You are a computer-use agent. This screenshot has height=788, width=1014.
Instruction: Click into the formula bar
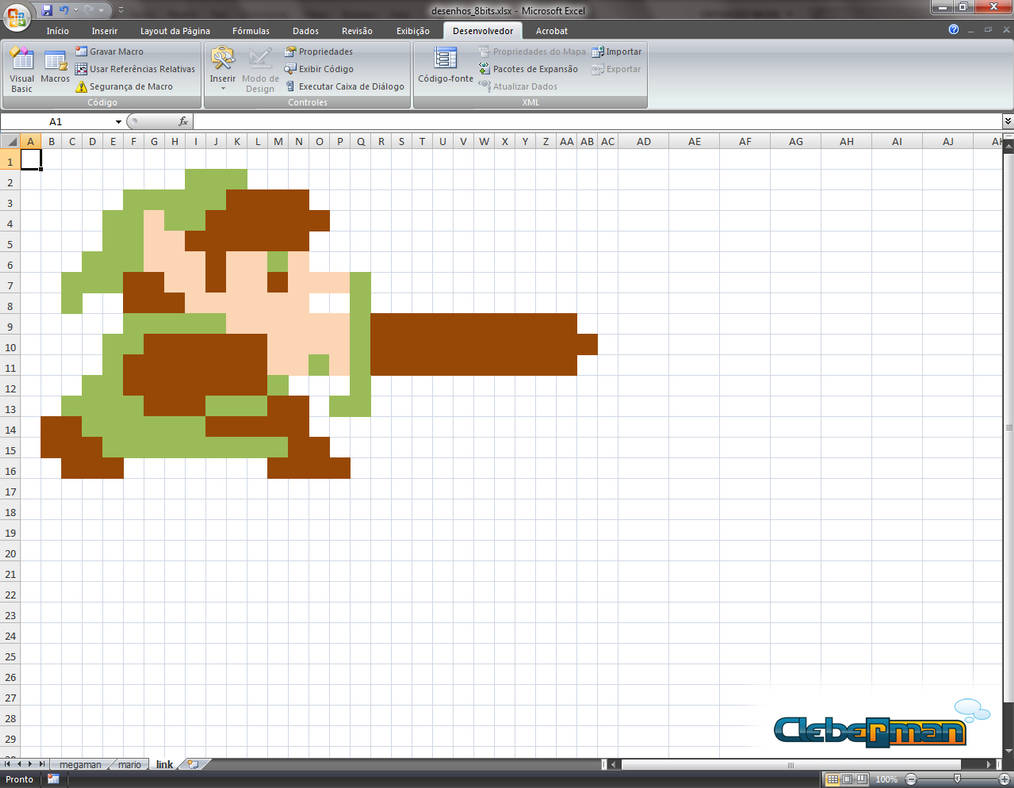click(x=597, y=122)
